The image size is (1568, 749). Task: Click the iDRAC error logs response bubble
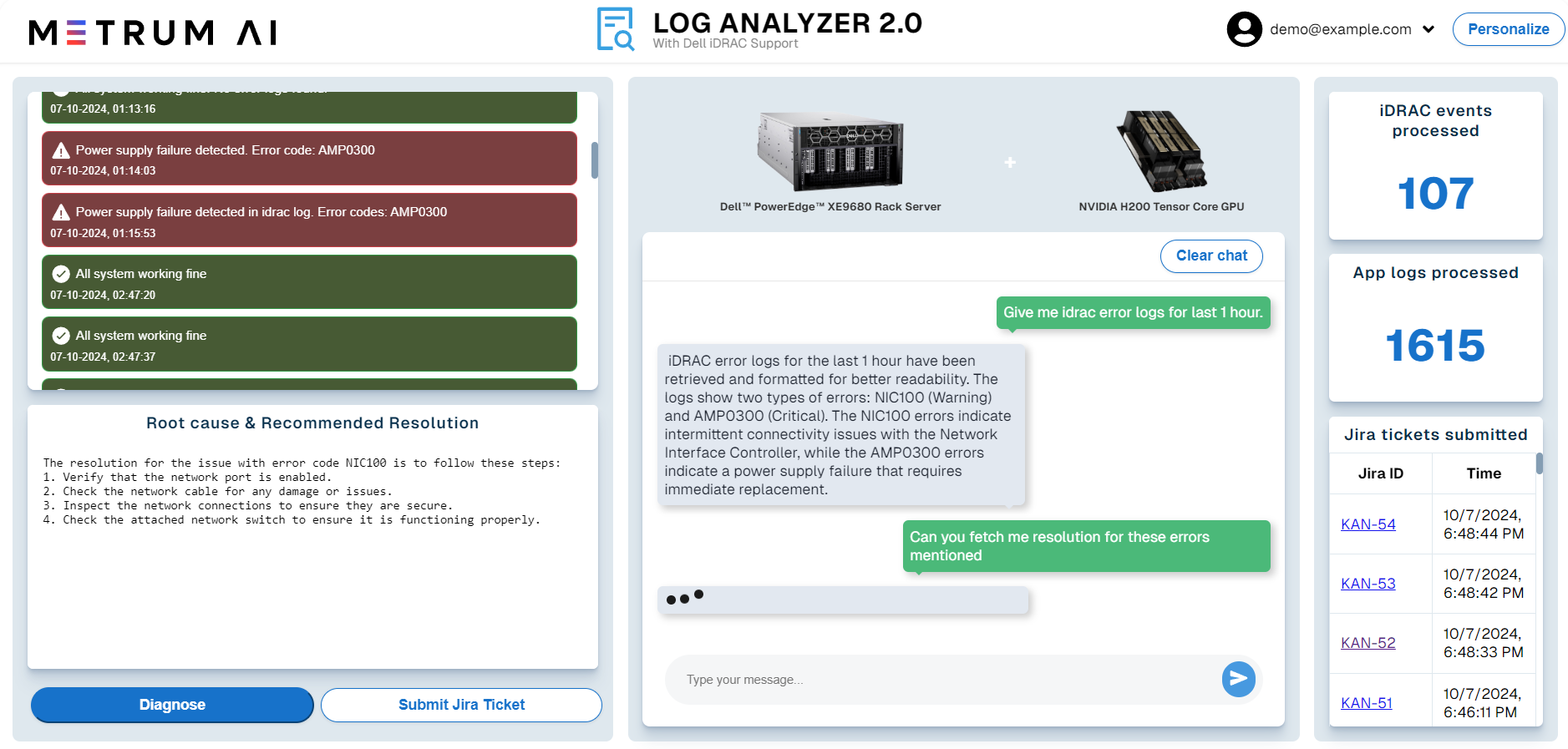tap(840, 425)
